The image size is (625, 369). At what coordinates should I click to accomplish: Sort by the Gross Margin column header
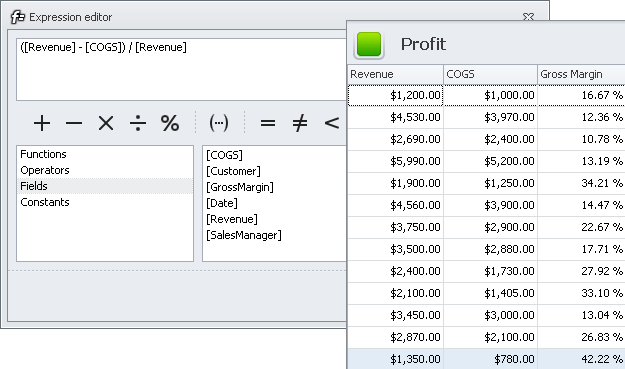pos(581,75)
